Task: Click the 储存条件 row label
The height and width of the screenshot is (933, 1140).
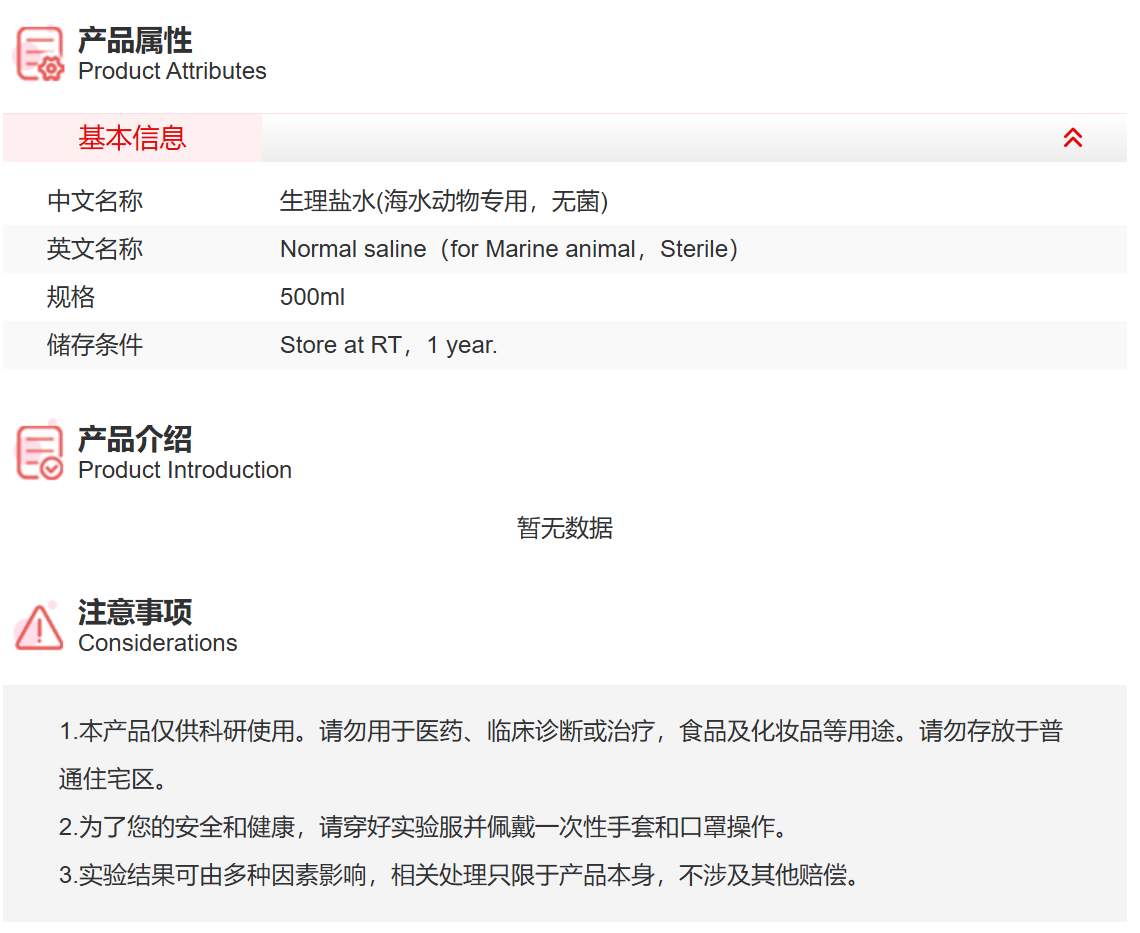Action: 95,345
